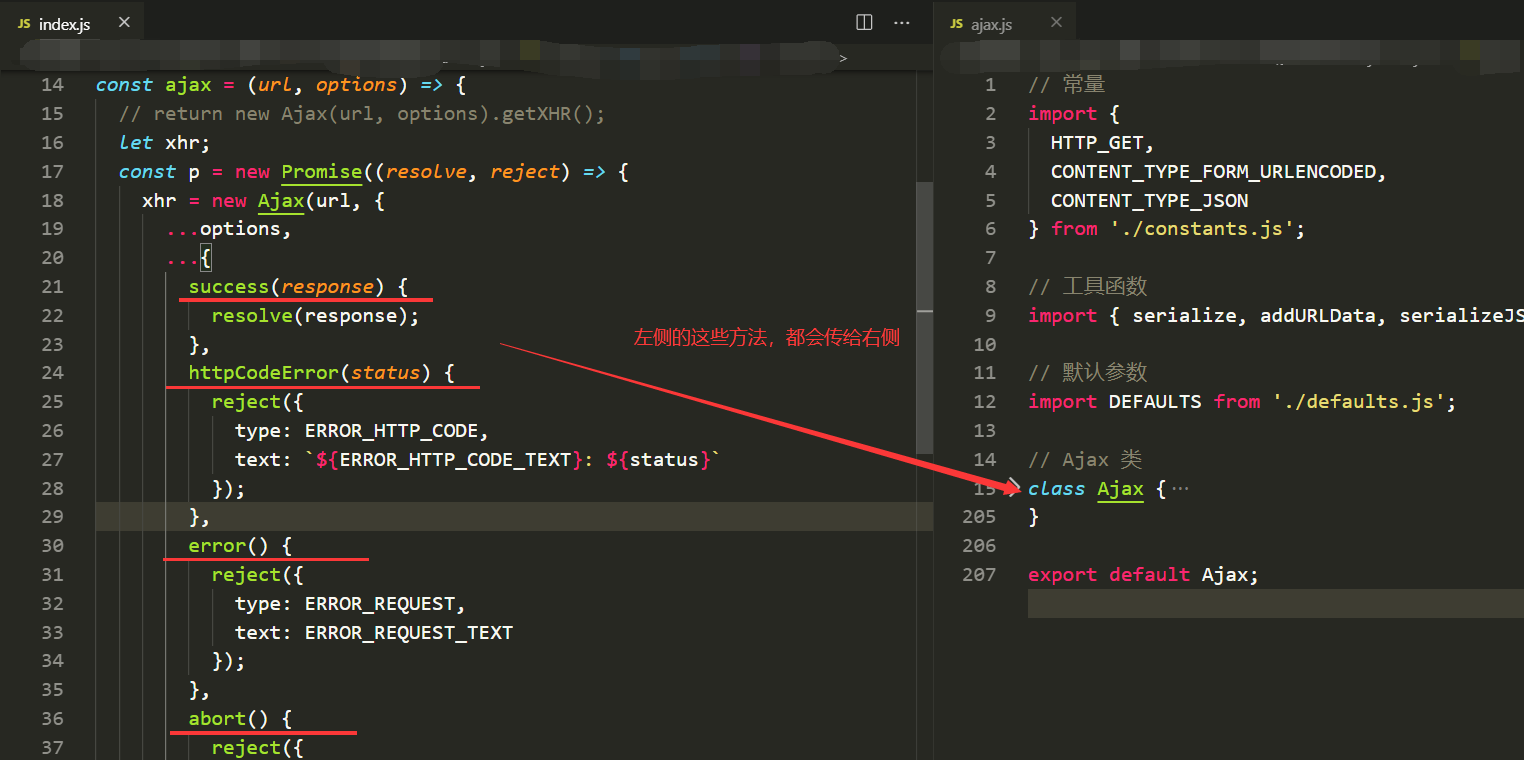
Task: Click the JS file icon on index.js tab
Action: pos(24,23)
